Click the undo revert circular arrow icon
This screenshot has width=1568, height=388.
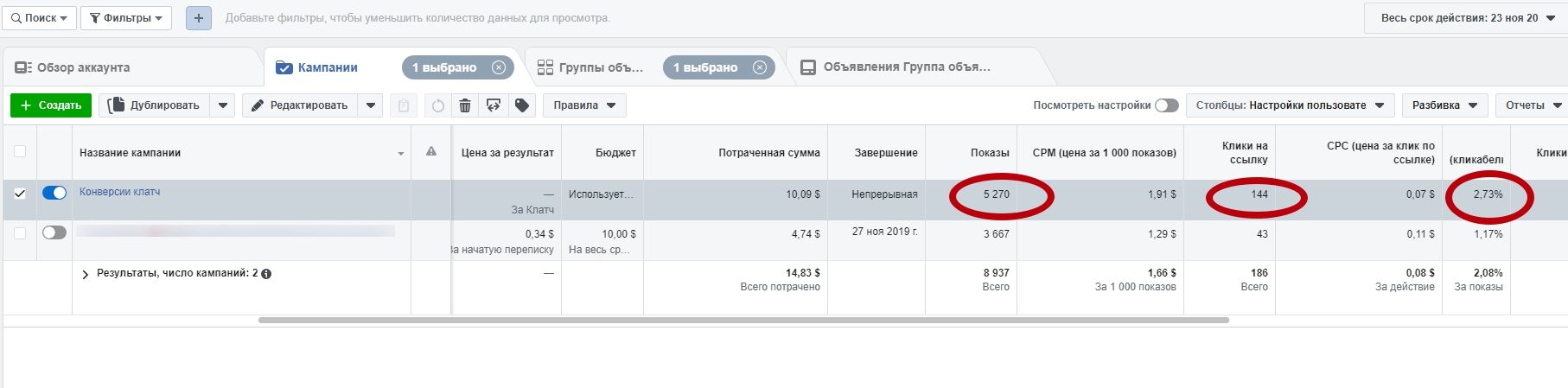coord(438,105)
